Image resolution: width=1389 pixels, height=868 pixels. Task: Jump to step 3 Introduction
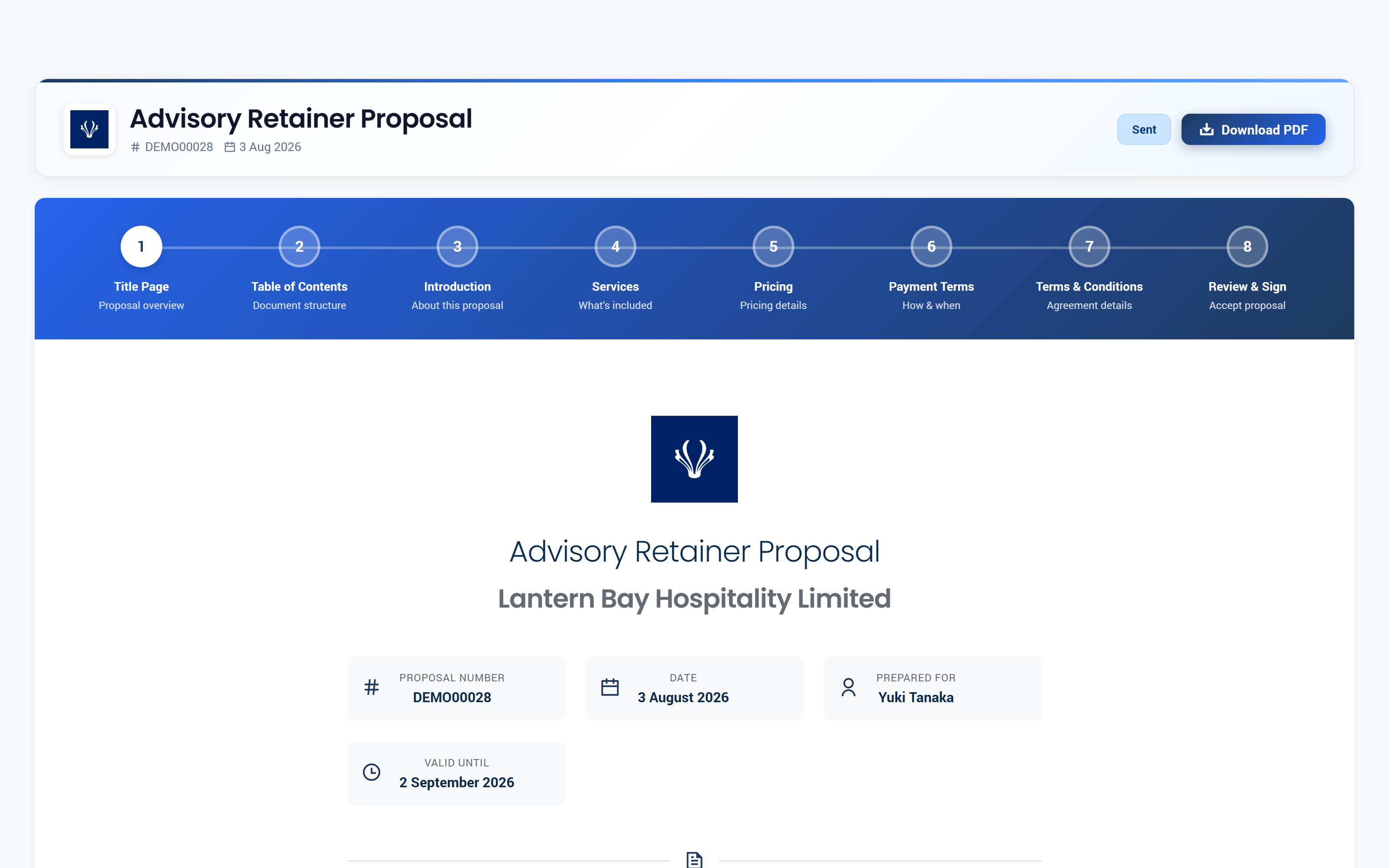(x=458, y=247)
